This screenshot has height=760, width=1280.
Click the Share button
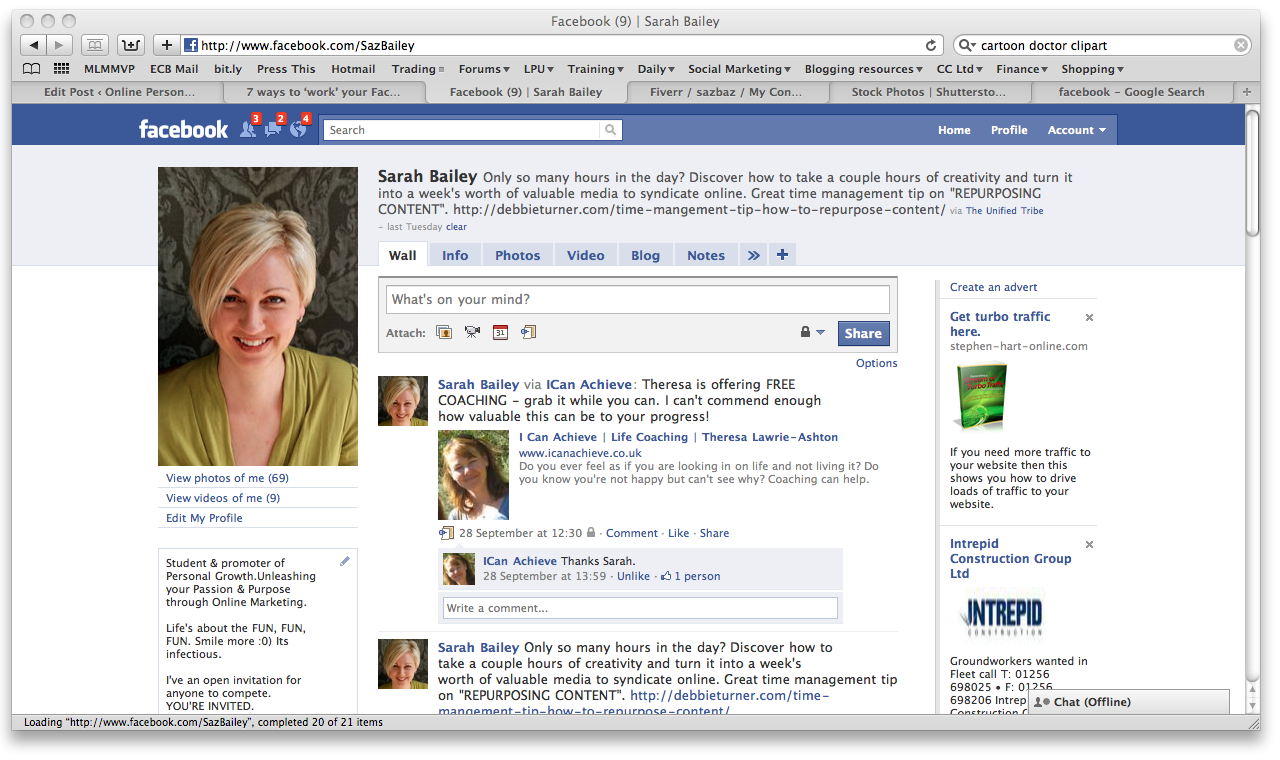click(x=863, y=332)
